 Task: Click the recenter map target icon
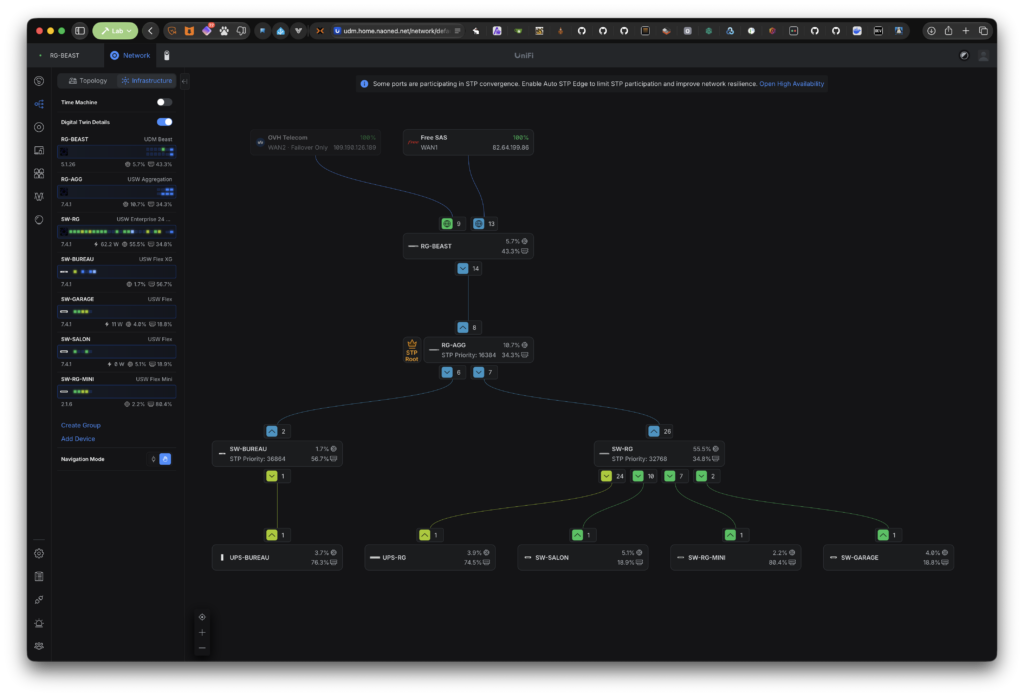coord(202,617)
